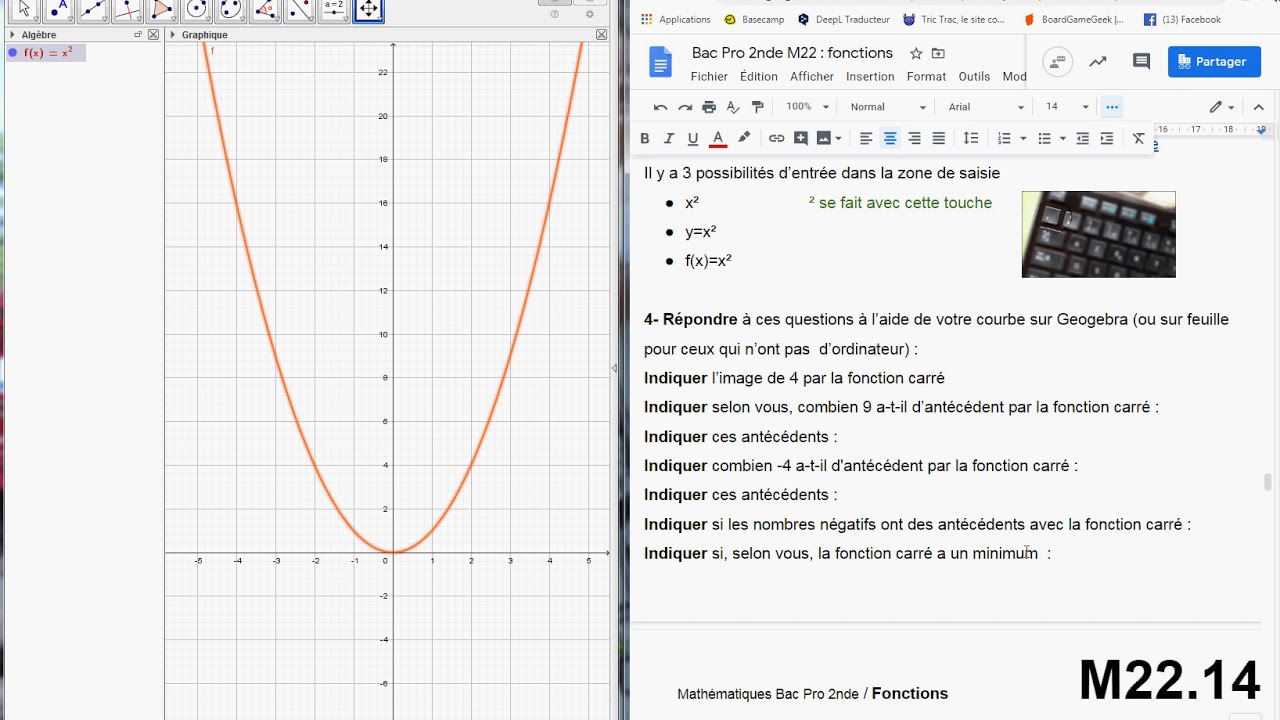The width and height of the screenshot is (1280, 720).
Task: Print the Google Docs document
Action: (709, 107)
